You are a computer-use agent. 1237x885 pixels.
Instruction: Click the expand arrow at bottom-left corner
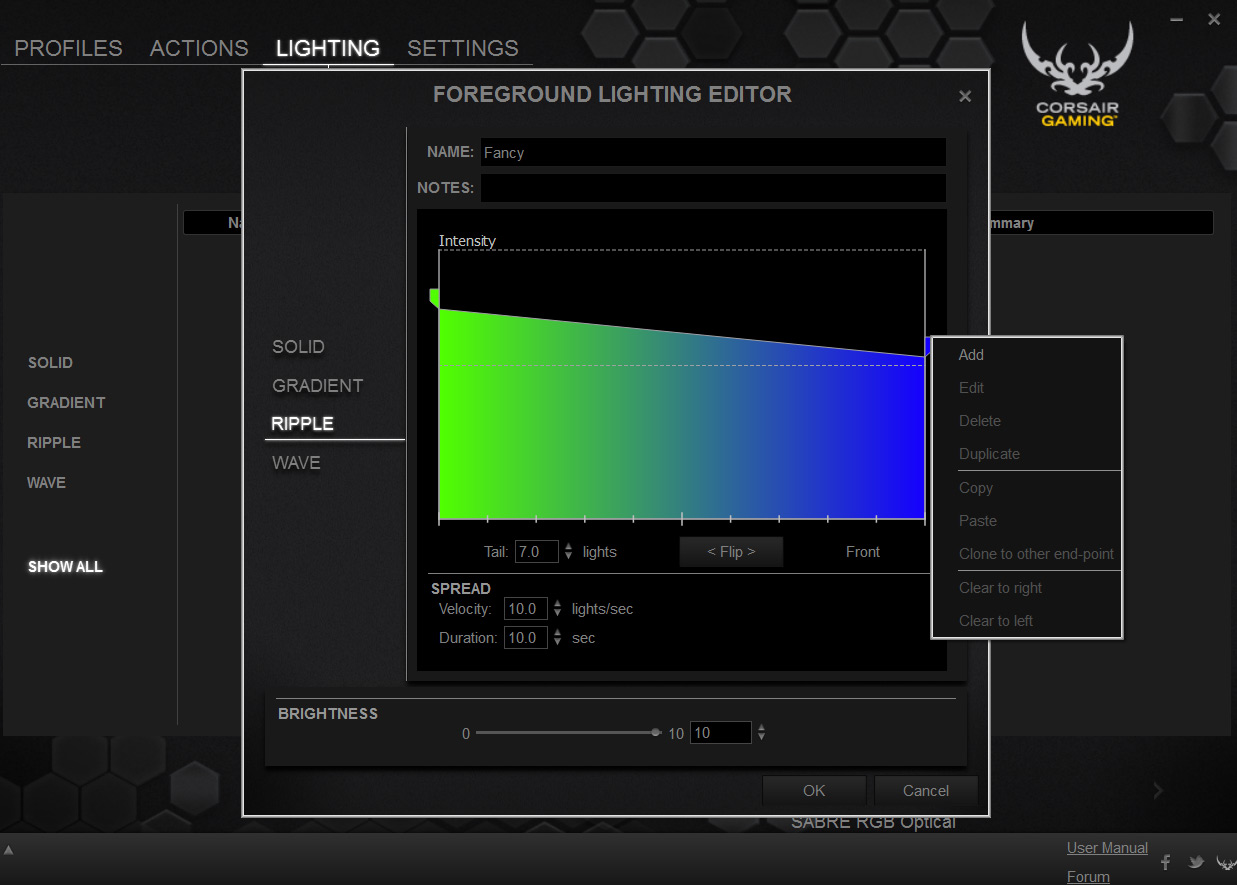(x=9, y=850)
